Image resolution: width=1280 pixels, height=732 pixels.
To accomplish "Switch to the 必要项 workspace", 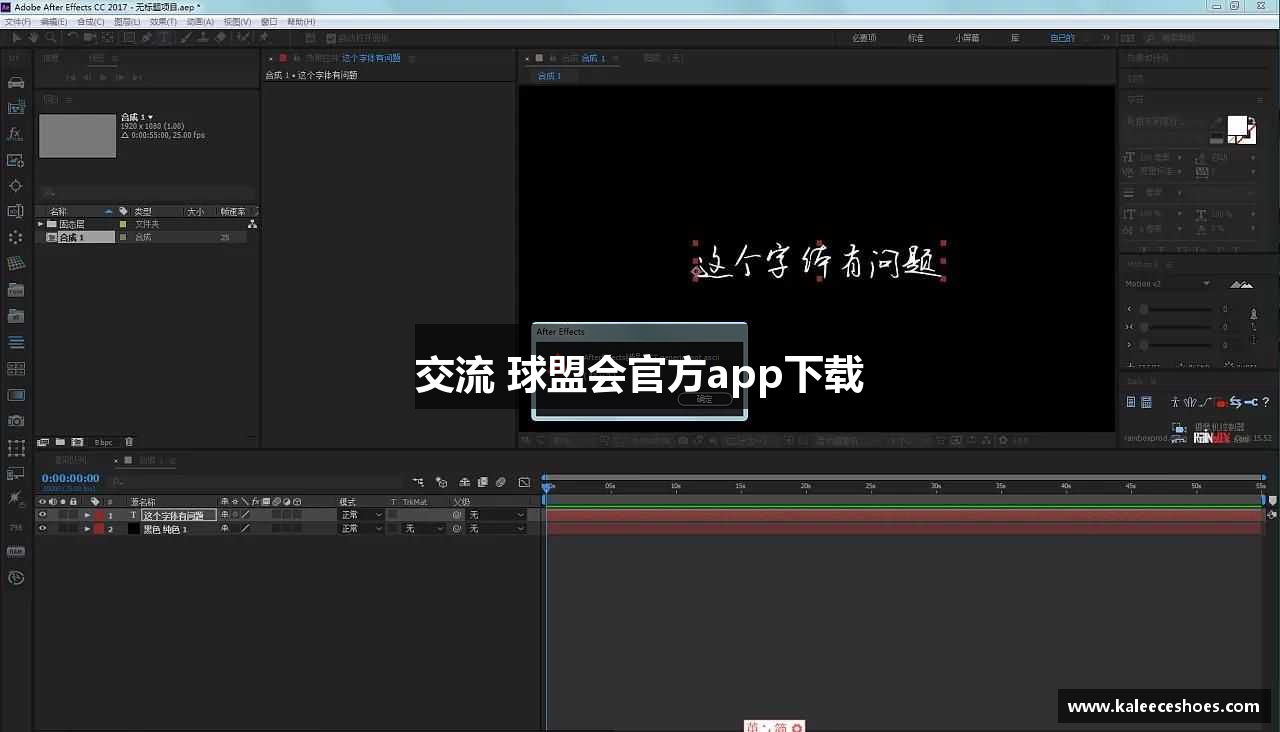I will (x=864, y=38).
